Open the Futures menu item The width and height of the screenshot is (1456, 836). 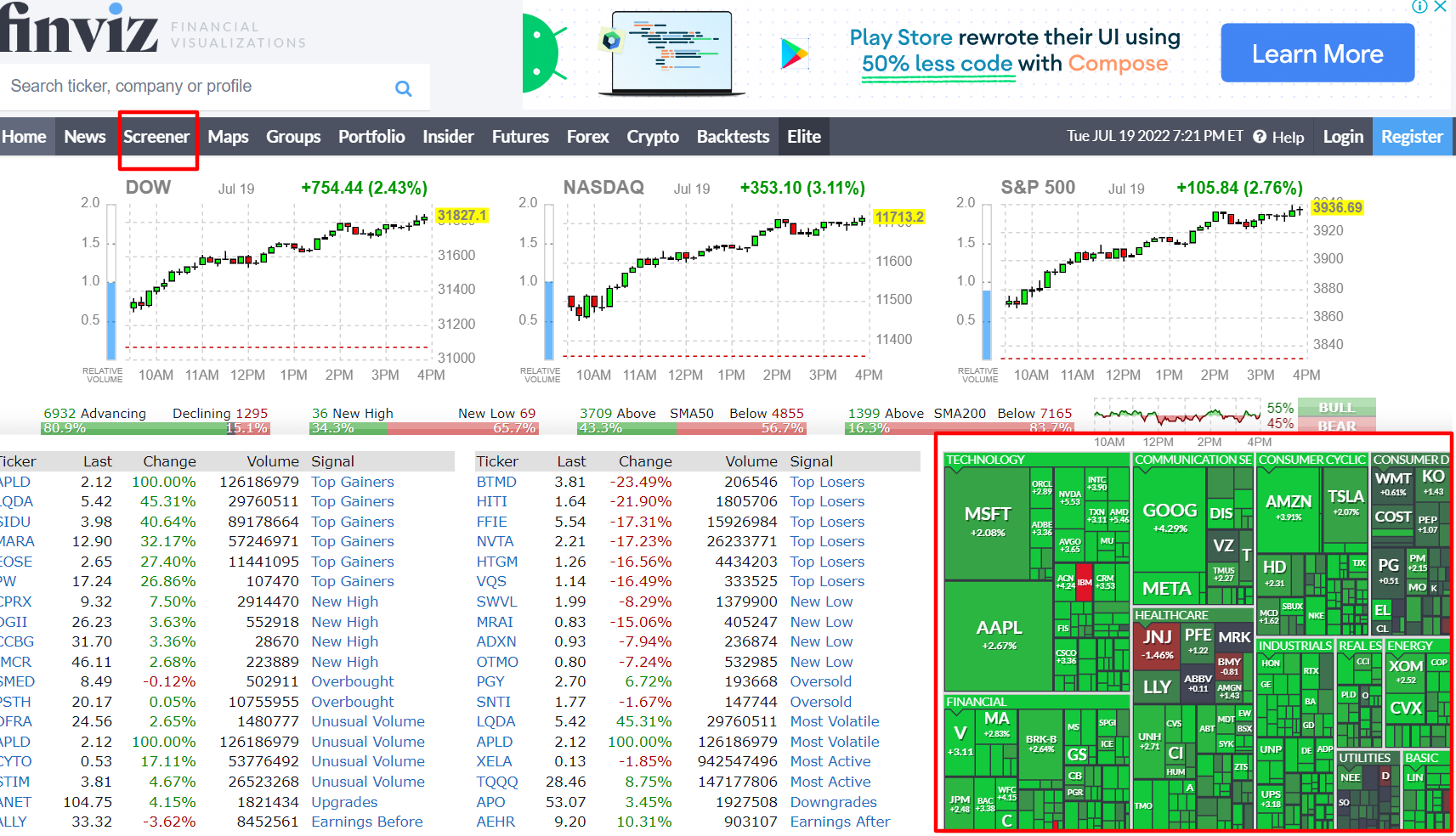click(520, 137)
